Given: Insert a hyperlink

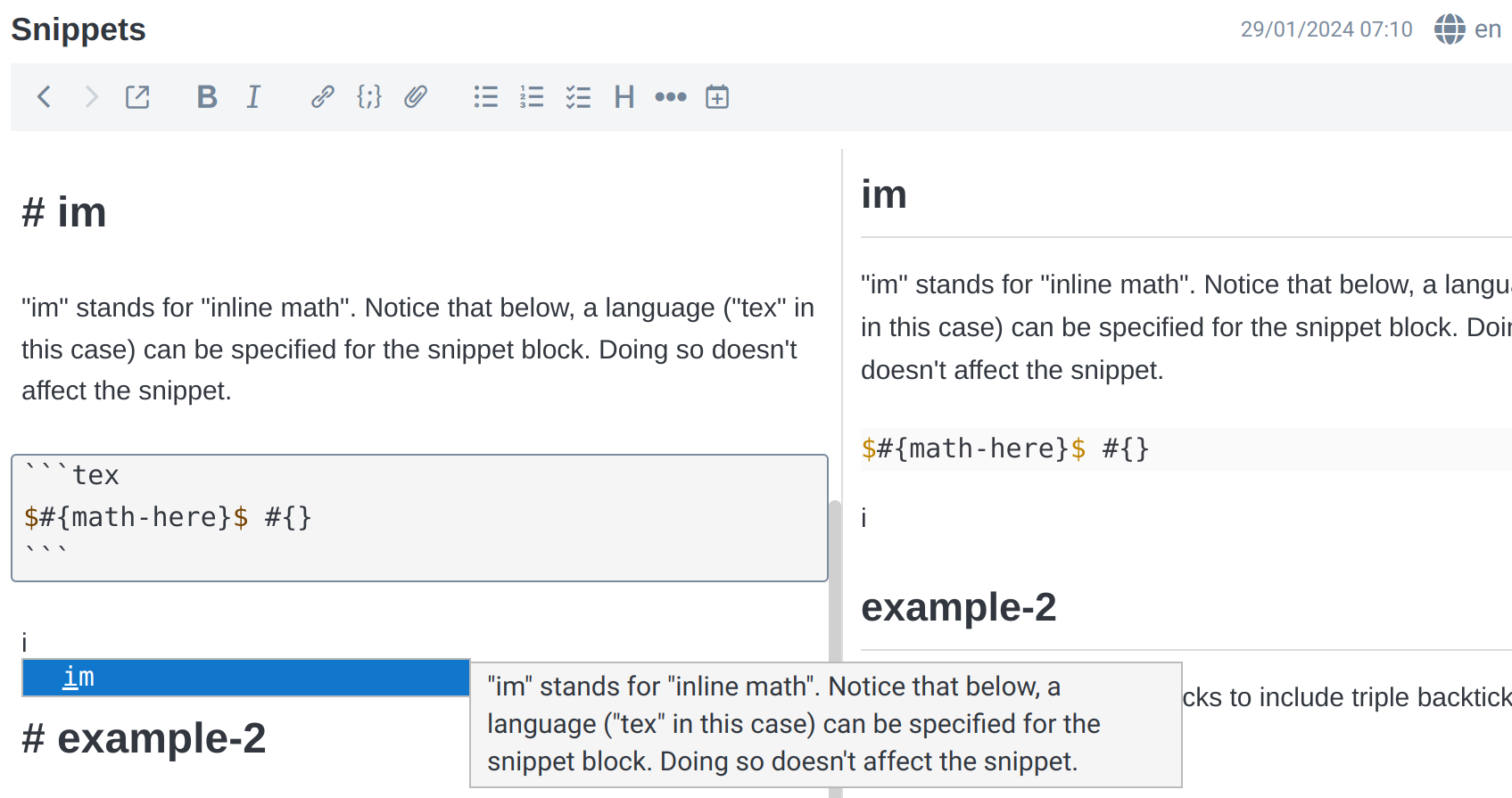Looking at the screenshot, I should coord(323,96).
